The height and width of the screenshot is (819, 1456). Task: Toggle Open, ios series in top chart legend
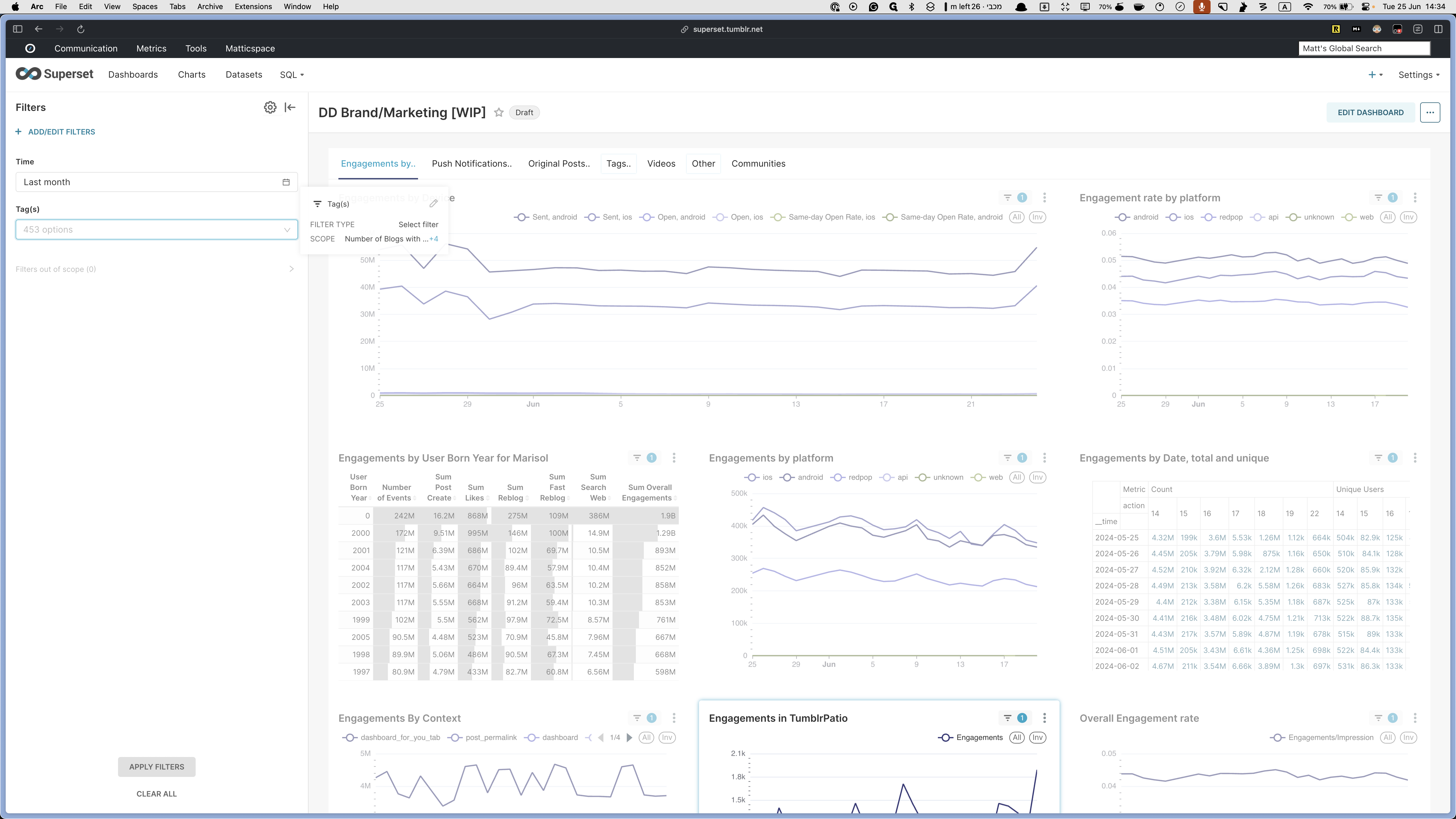(x=738, y=217)
